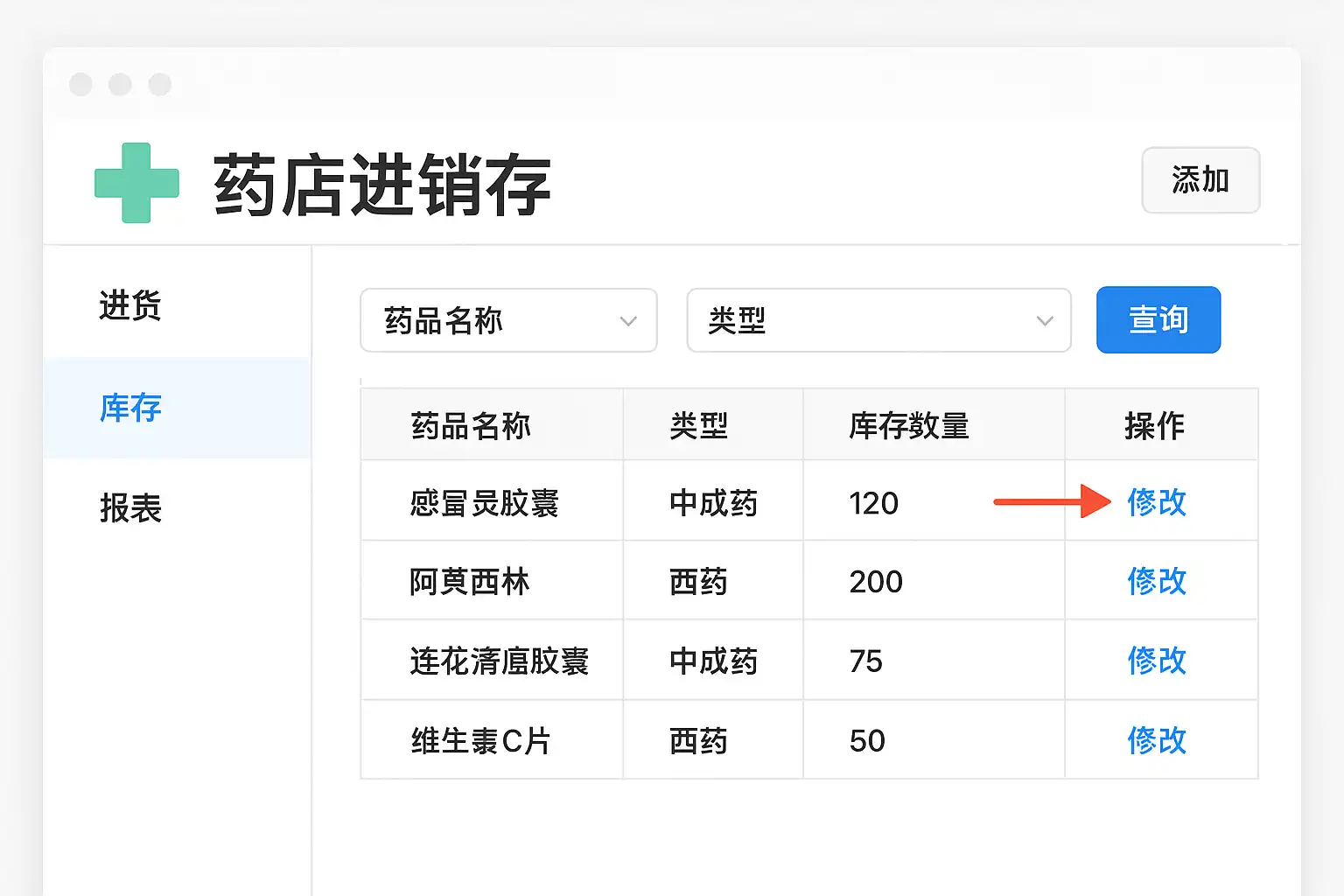
Task: Go to 报表 in the sidebar
Action: (130, 508)
